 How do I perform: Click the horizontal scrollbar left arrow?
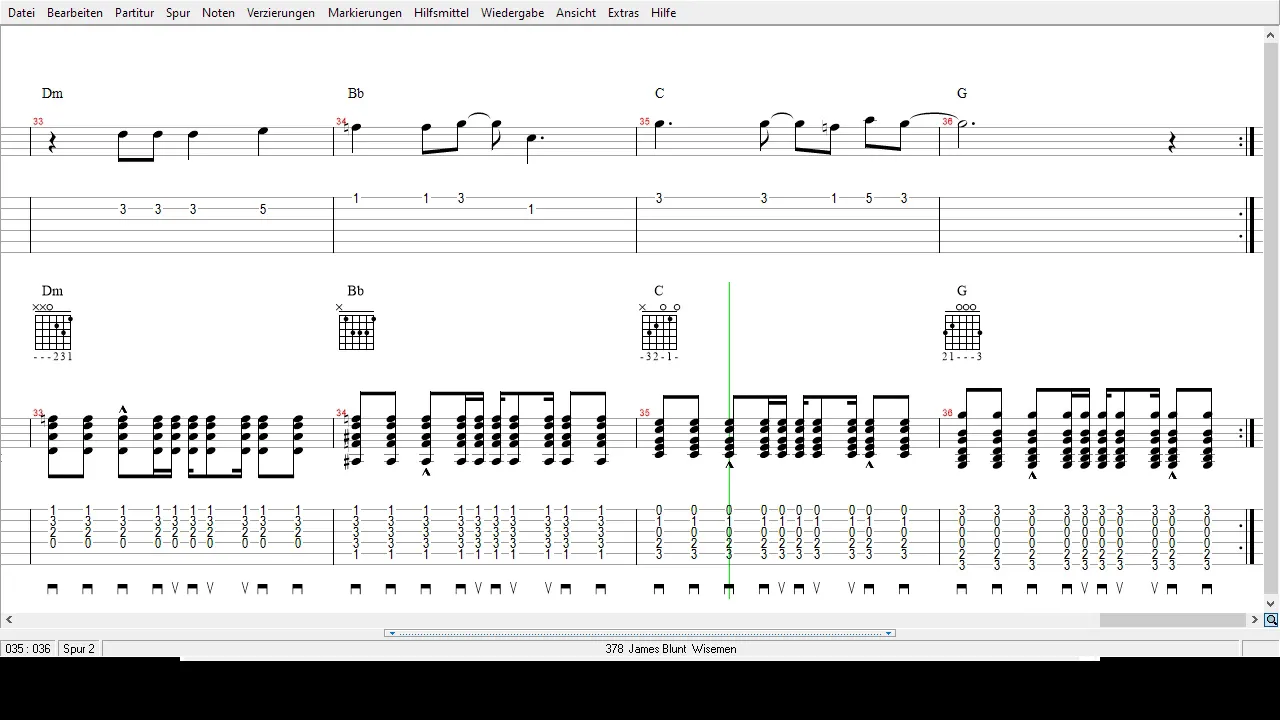click(x=9, y=620)
